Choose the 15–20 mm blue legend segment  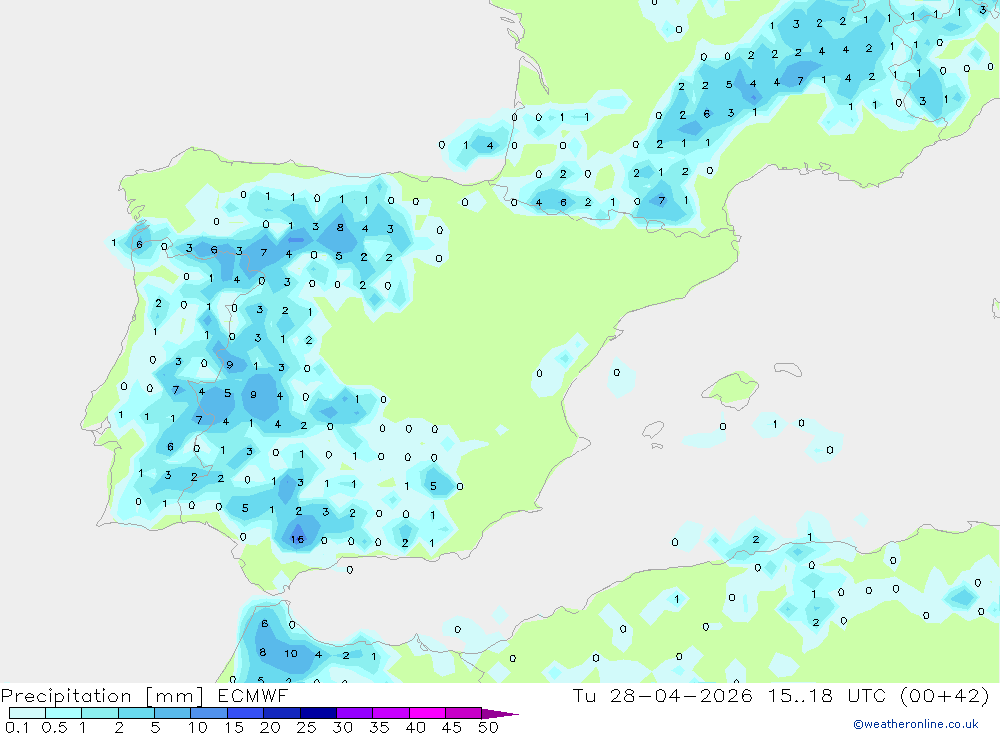pyautogui.click(x=246, y=713)
